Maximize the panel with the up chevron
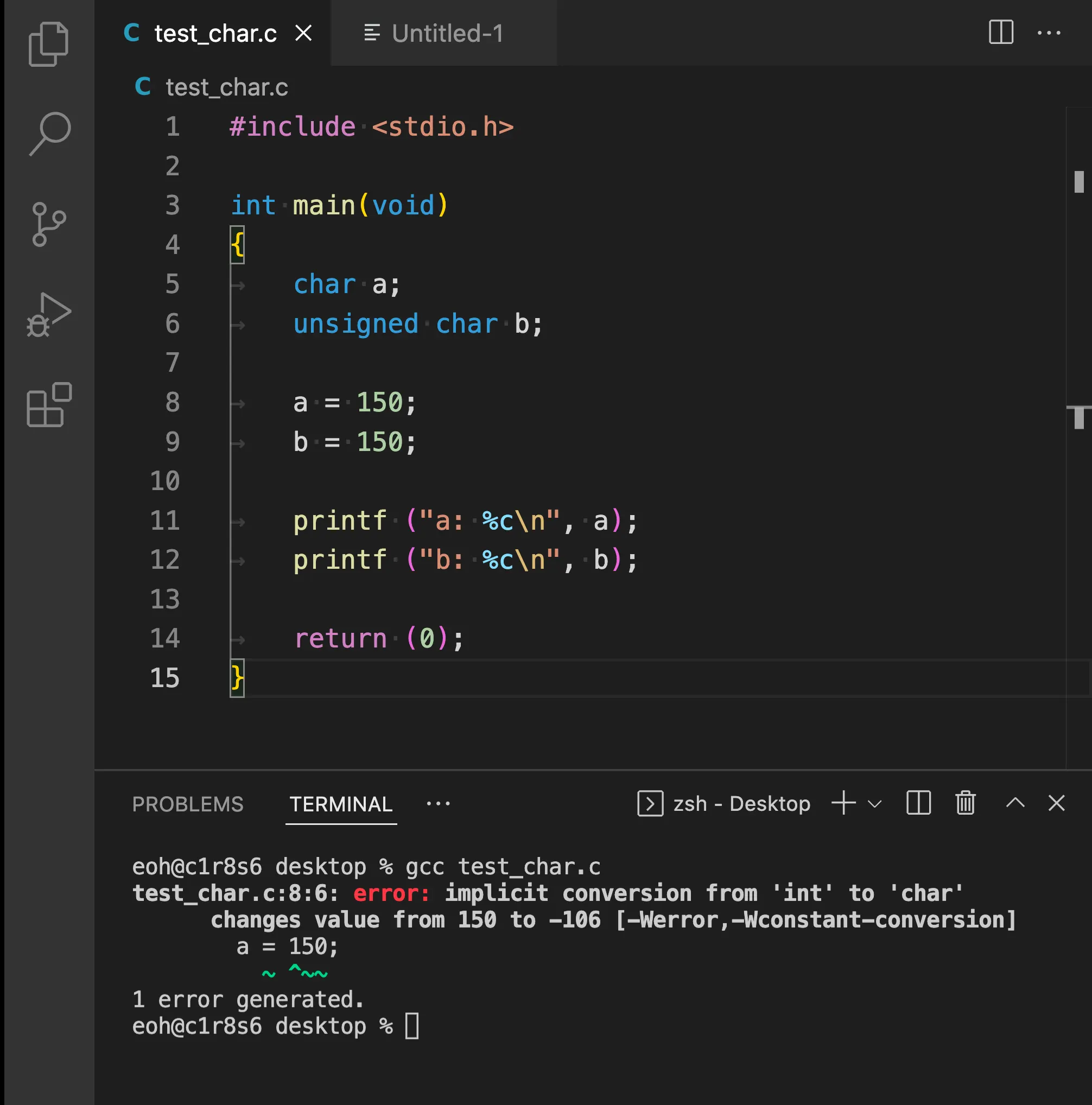The image size is (1092, 1105). pyautogui.click(x=1015, y=803)
